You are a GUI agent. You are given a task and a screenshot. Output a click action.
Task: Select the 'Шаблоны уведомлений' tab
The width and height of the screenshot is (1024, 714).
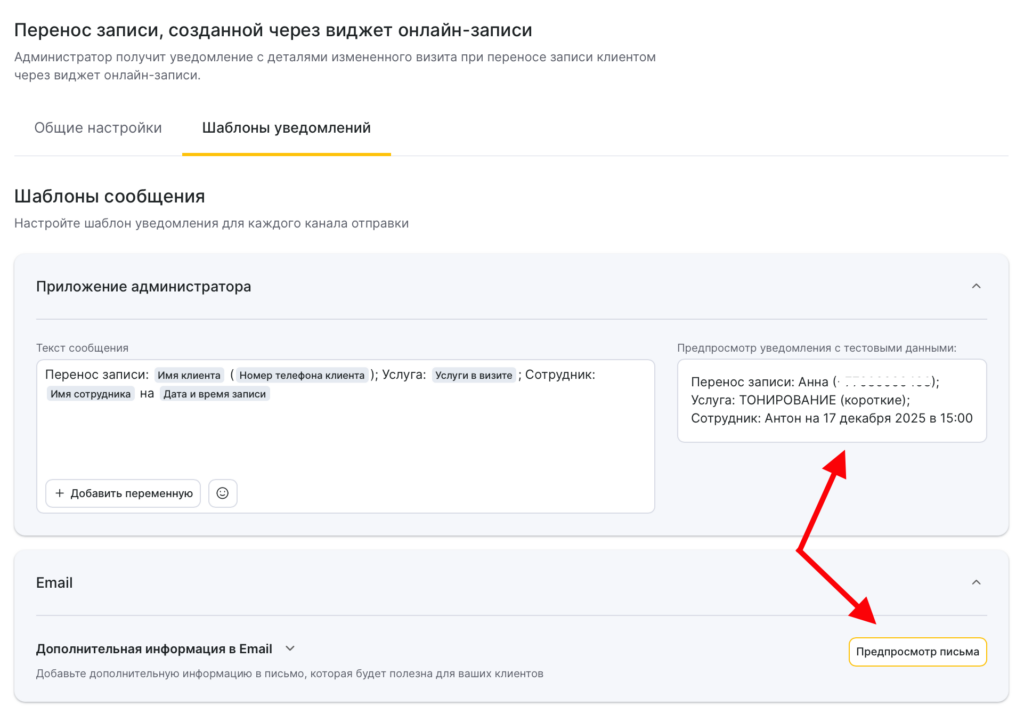(x=286, y=128)
